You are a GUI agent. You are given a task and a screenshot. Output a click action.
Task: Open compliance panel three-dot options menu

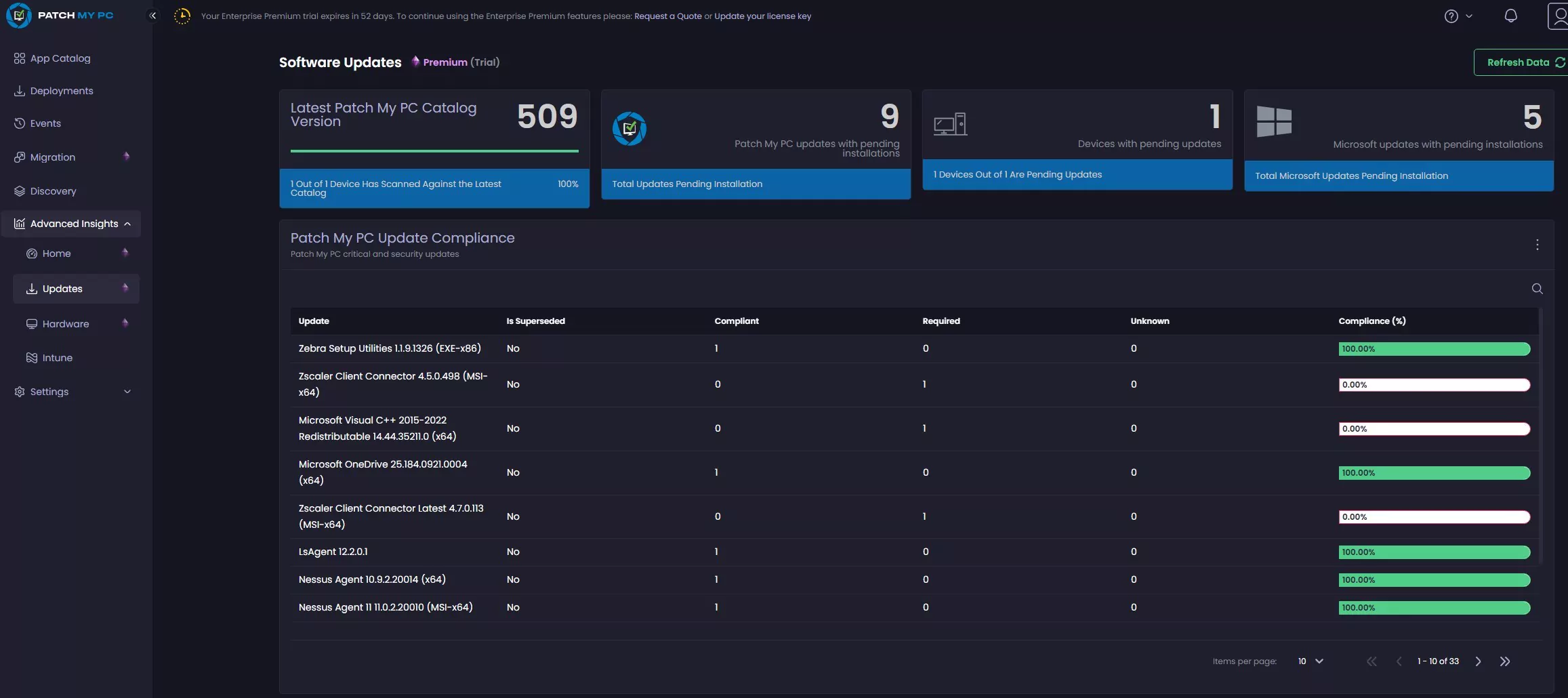1537,245
